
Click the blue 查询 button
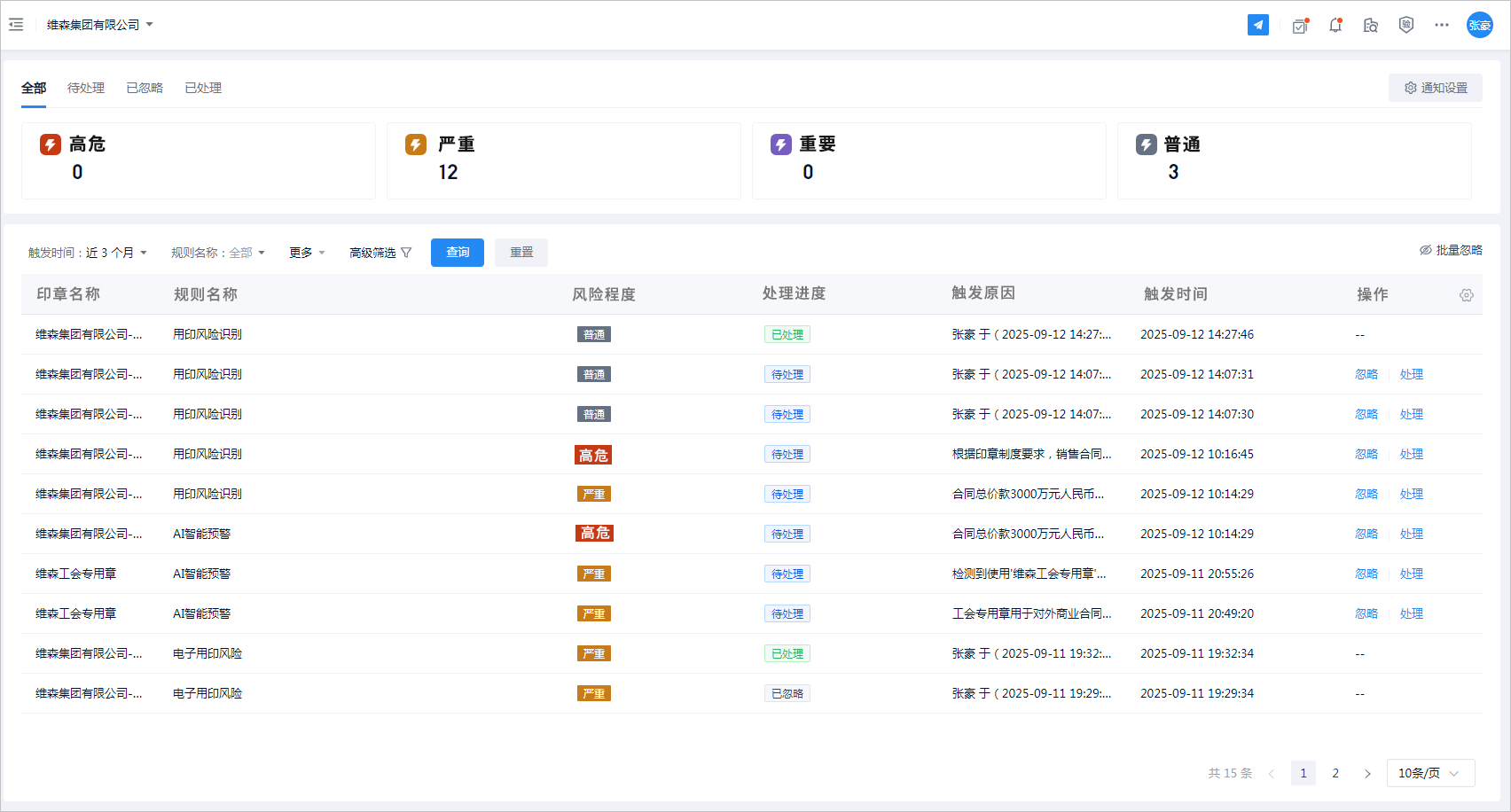point(458,253)
